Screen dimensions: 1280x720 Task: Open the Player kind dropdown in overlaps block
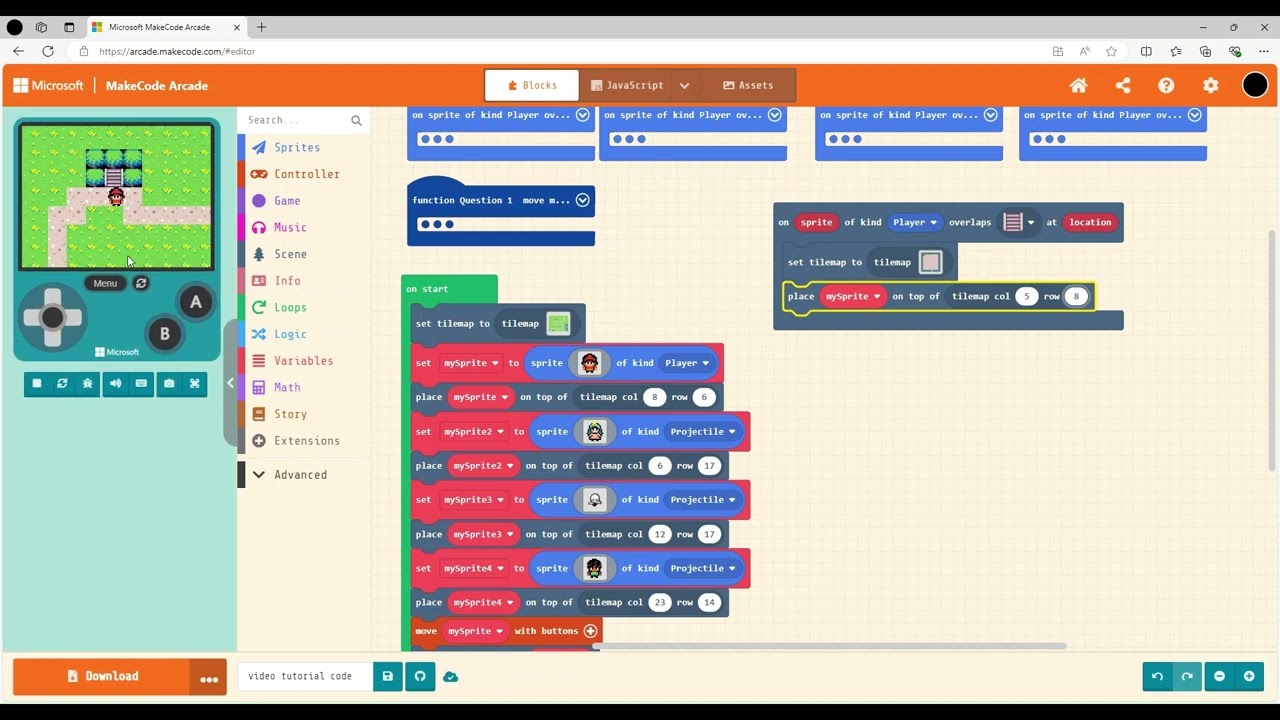(x=915, y=223)
